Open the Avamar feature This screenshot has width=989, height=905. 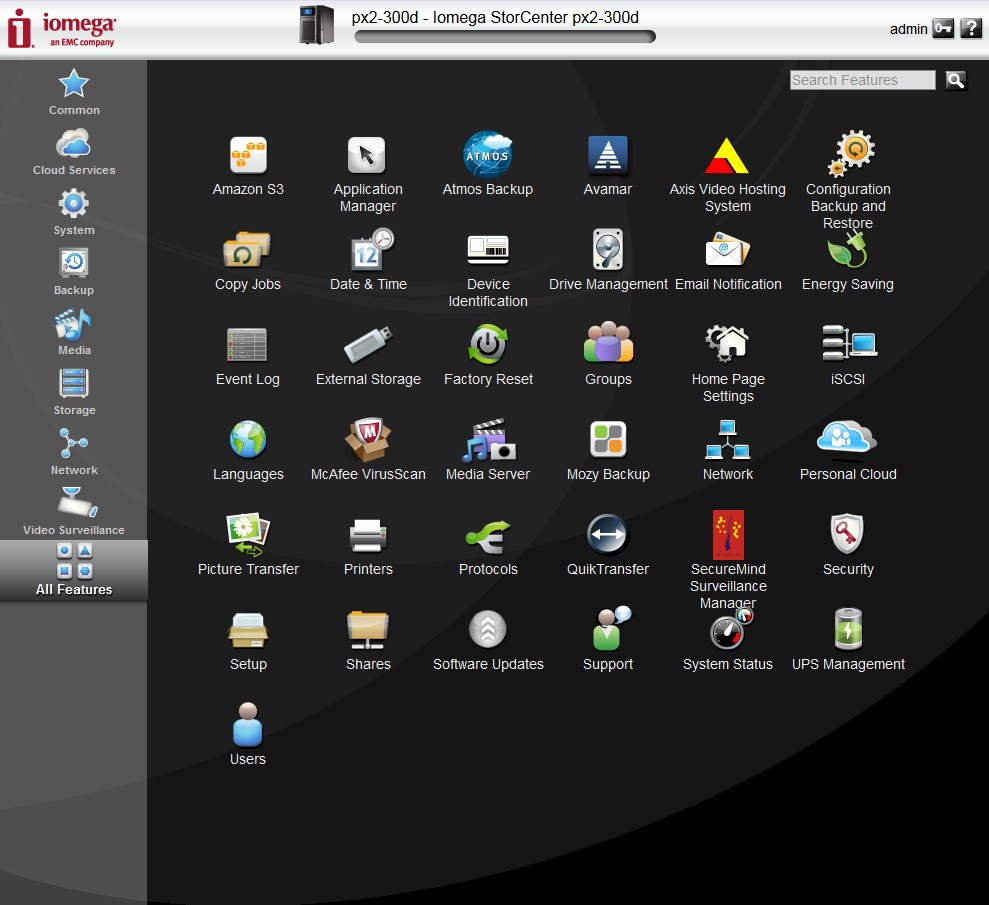[x=607, y=165]
